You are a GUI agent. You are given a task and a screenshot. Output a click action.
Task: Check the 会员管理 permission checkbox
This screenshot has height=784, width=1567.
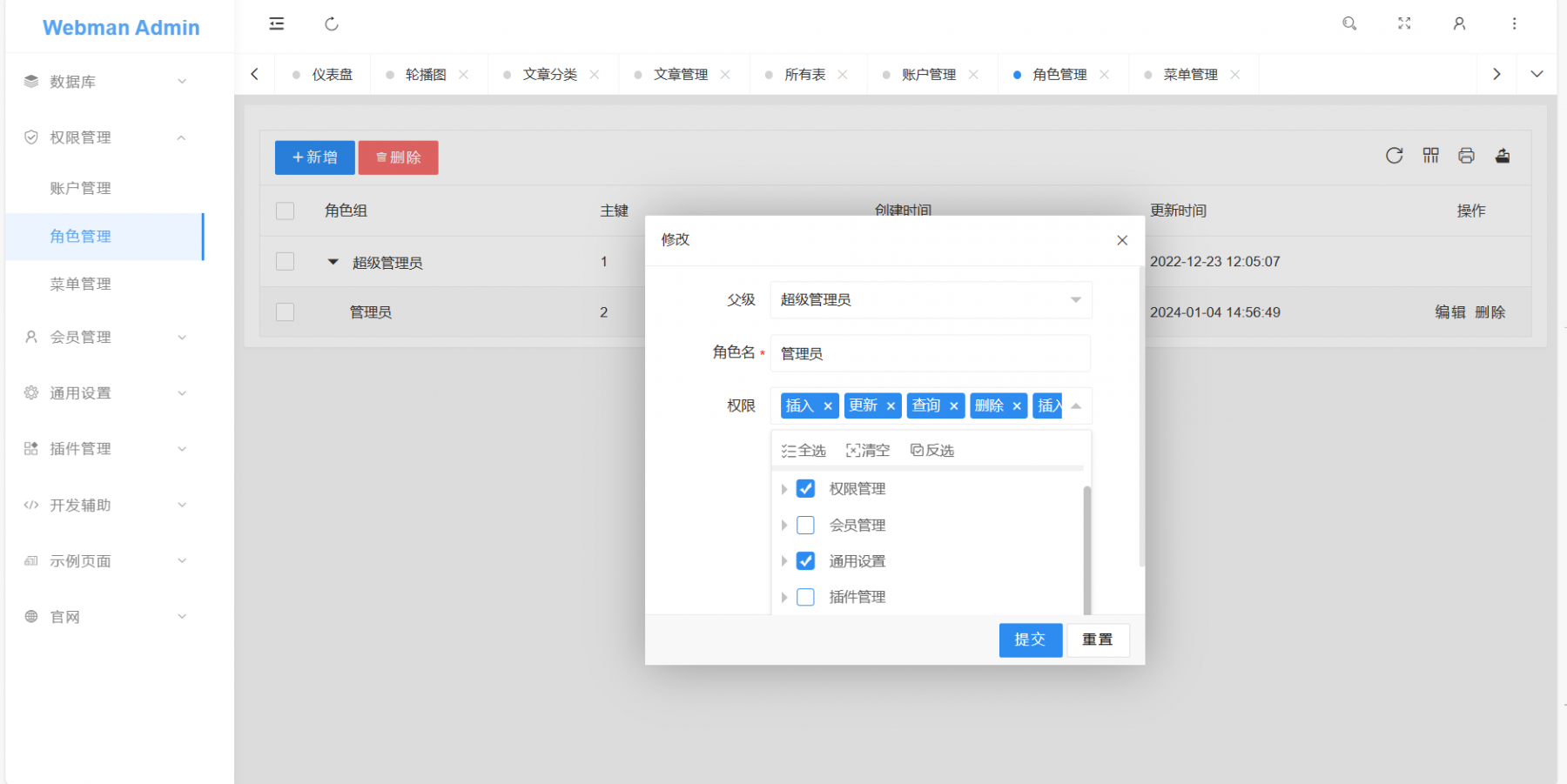805,526
